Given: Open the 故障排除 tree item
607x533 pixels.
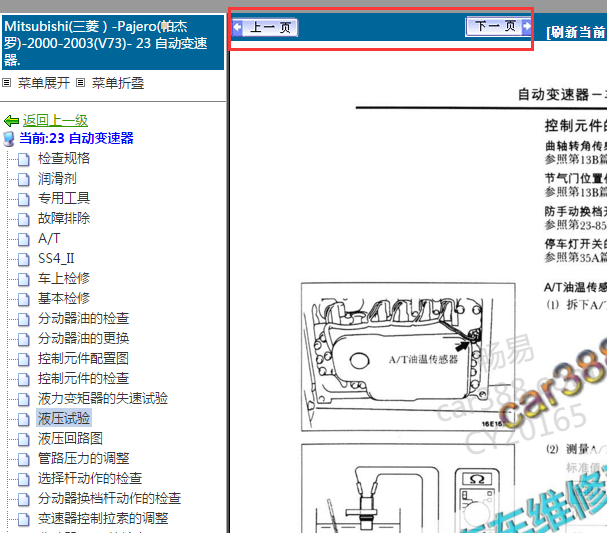Looking at the screenshot, I should (64, 219).
